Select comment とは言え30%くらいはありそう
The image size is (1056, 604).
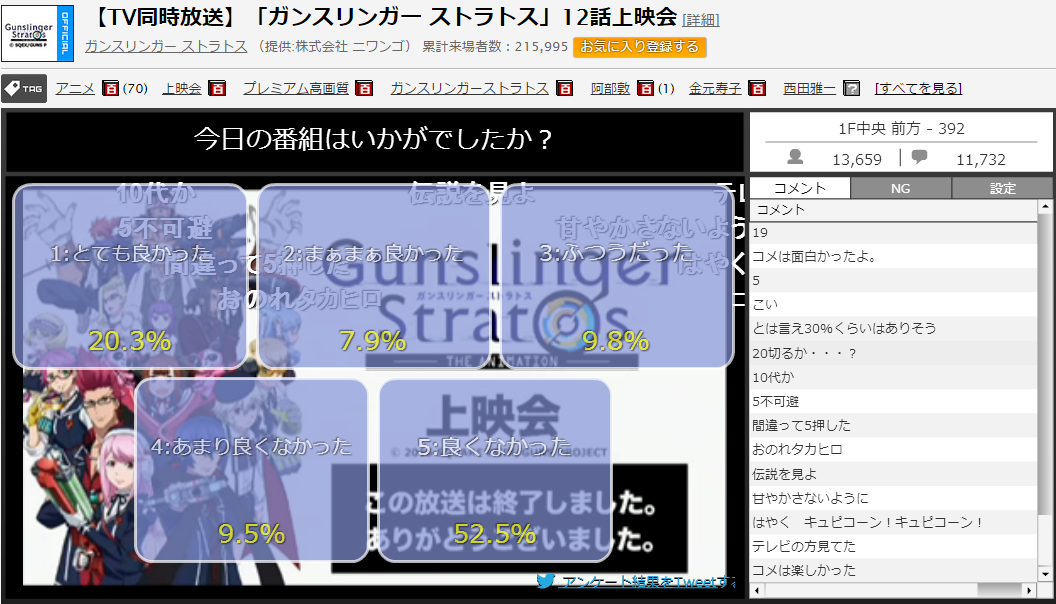(x=893, y=329)
